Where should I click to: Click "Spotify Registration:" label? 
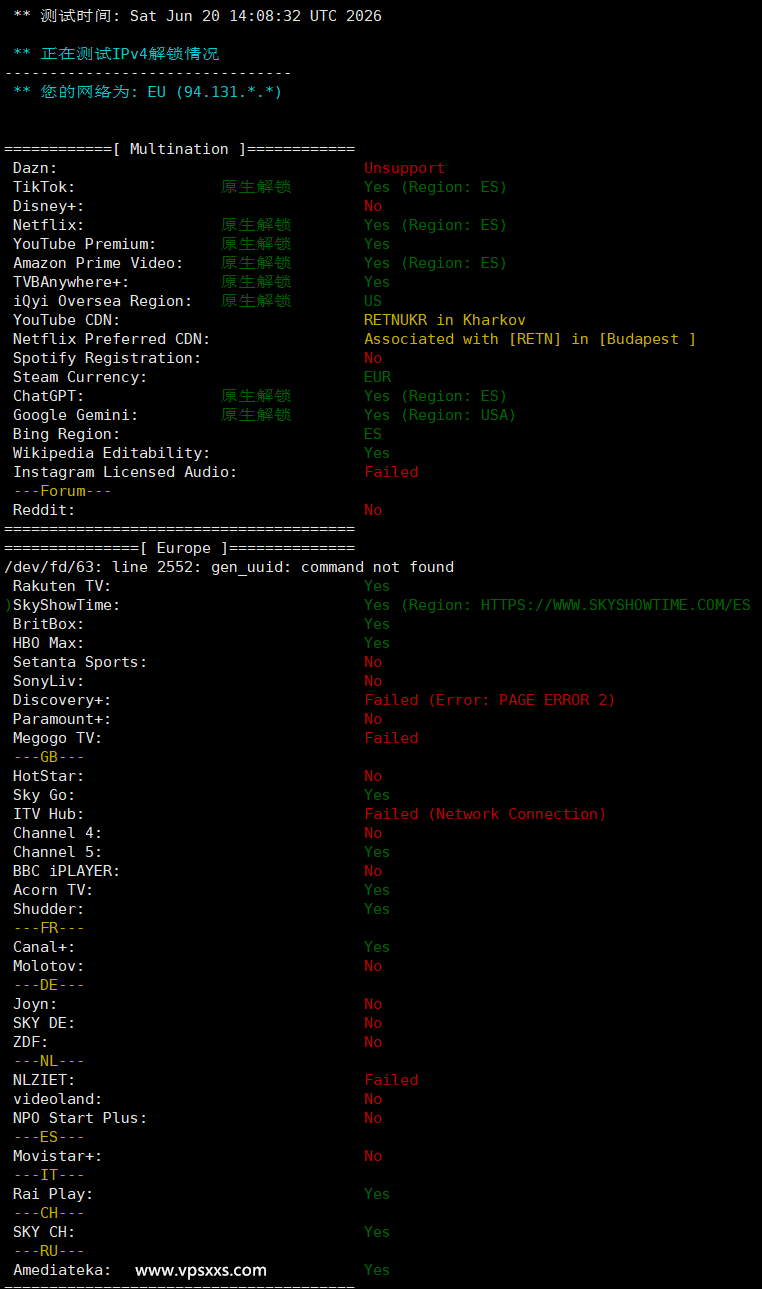click(x=107, y=358)
